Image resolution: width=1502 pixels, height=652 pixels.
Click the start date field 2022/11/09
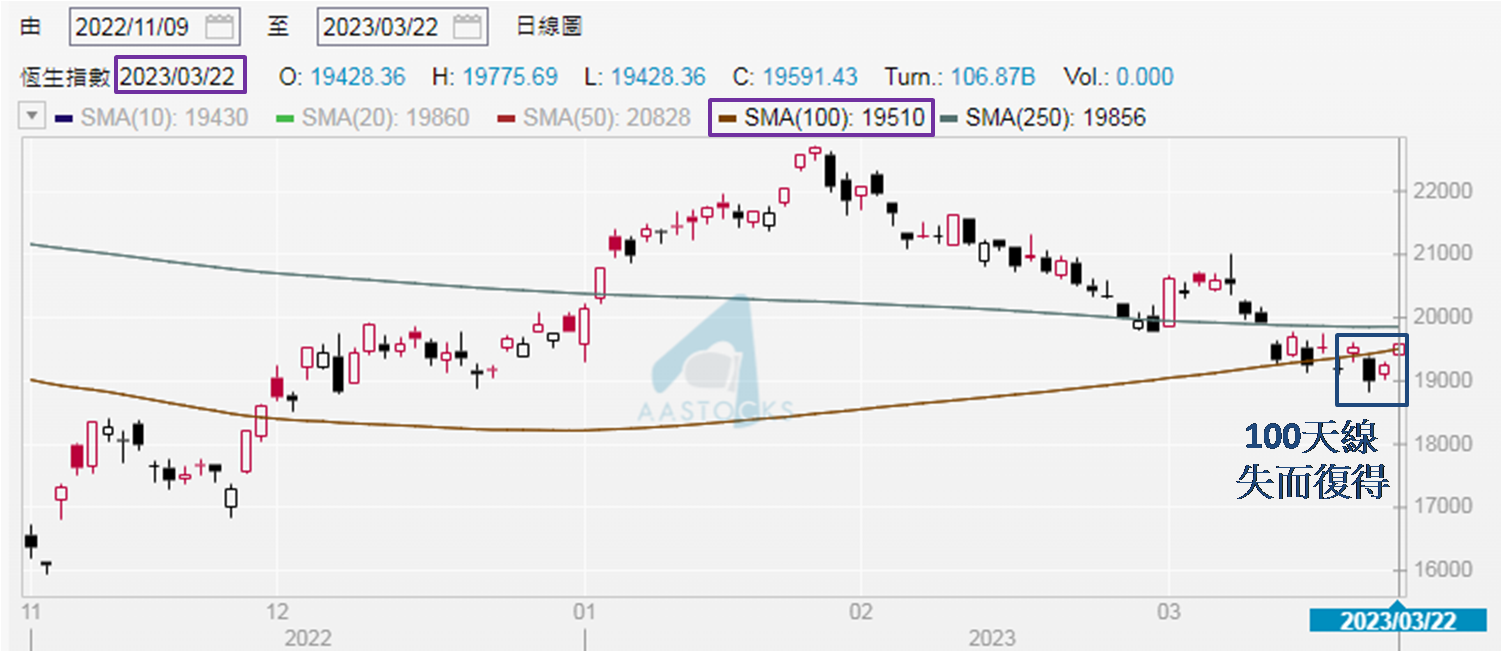[133, 27]
